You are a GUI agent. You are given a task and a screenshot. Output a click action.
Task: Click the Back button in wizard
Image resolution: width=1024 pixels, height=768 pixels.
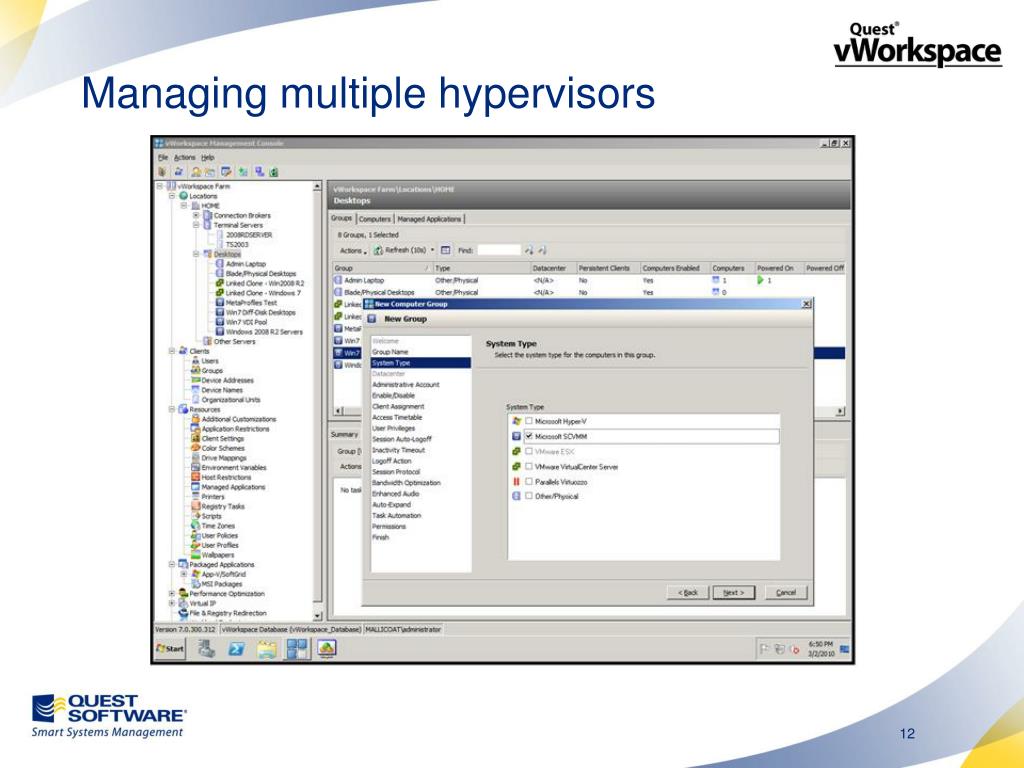pos(688,592)
